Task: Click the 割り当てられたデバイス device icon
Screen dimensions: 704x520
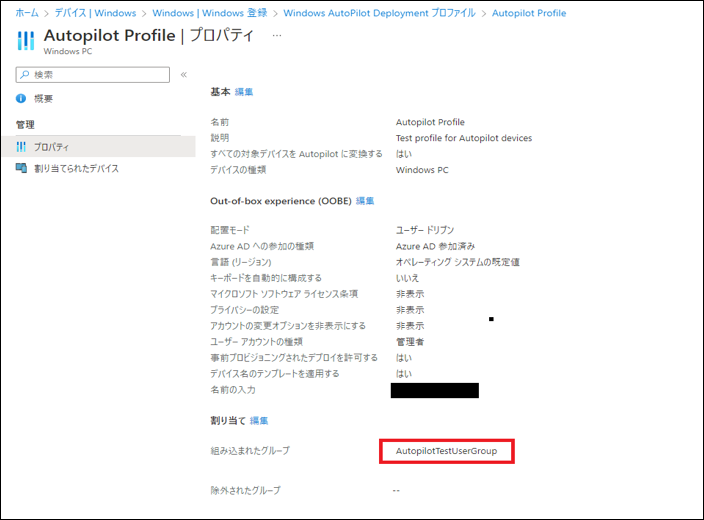Action: (21, 169)
